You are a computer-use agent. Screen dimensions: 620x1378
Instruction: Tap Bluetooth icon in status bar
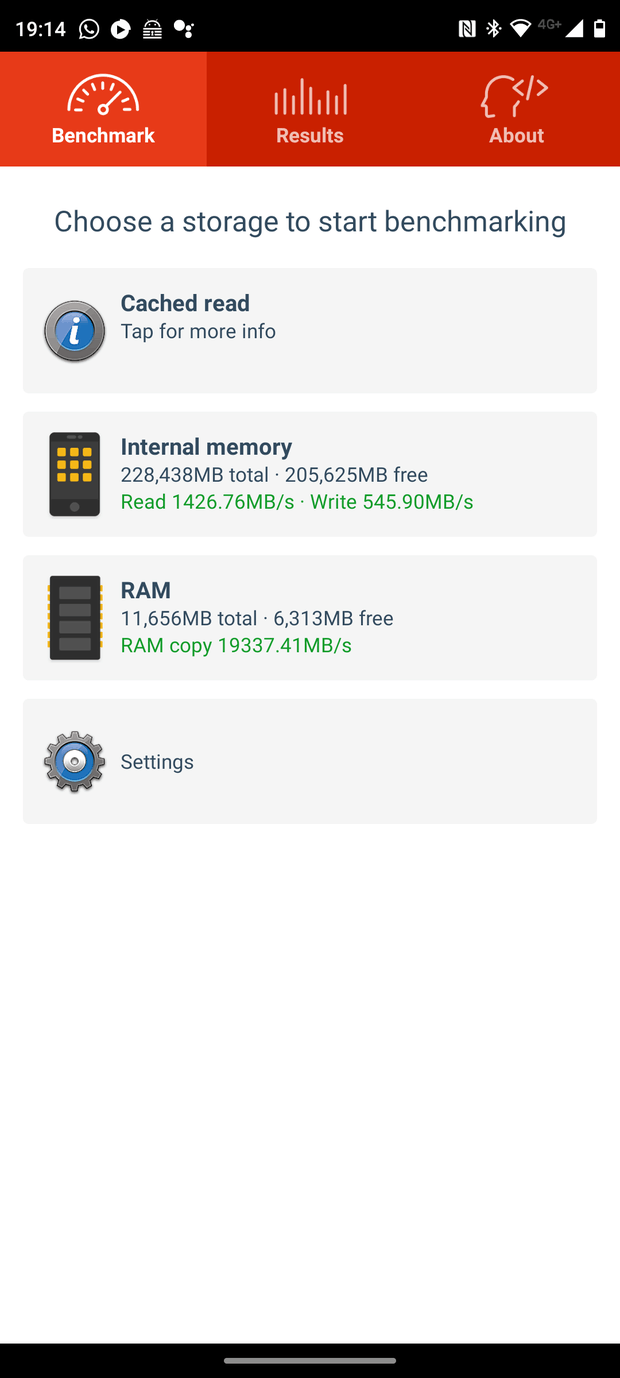click(x=493, y=29)
